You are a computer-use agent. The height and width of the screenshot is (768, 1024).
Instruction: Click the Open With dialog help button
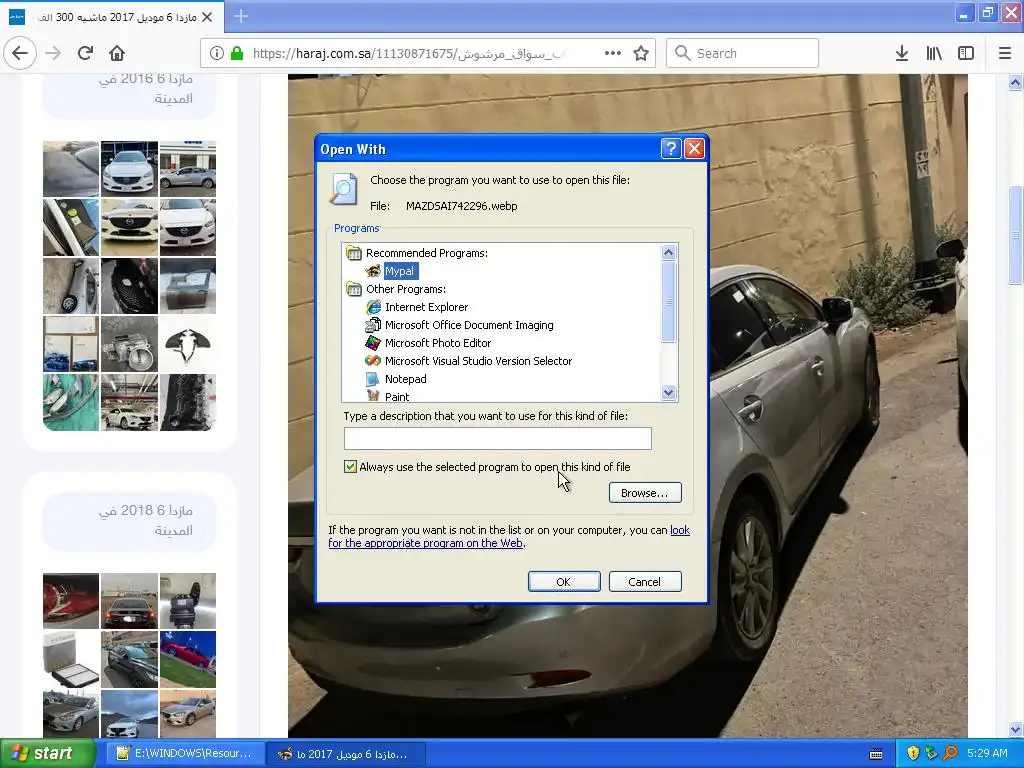[x=671, y=149]
